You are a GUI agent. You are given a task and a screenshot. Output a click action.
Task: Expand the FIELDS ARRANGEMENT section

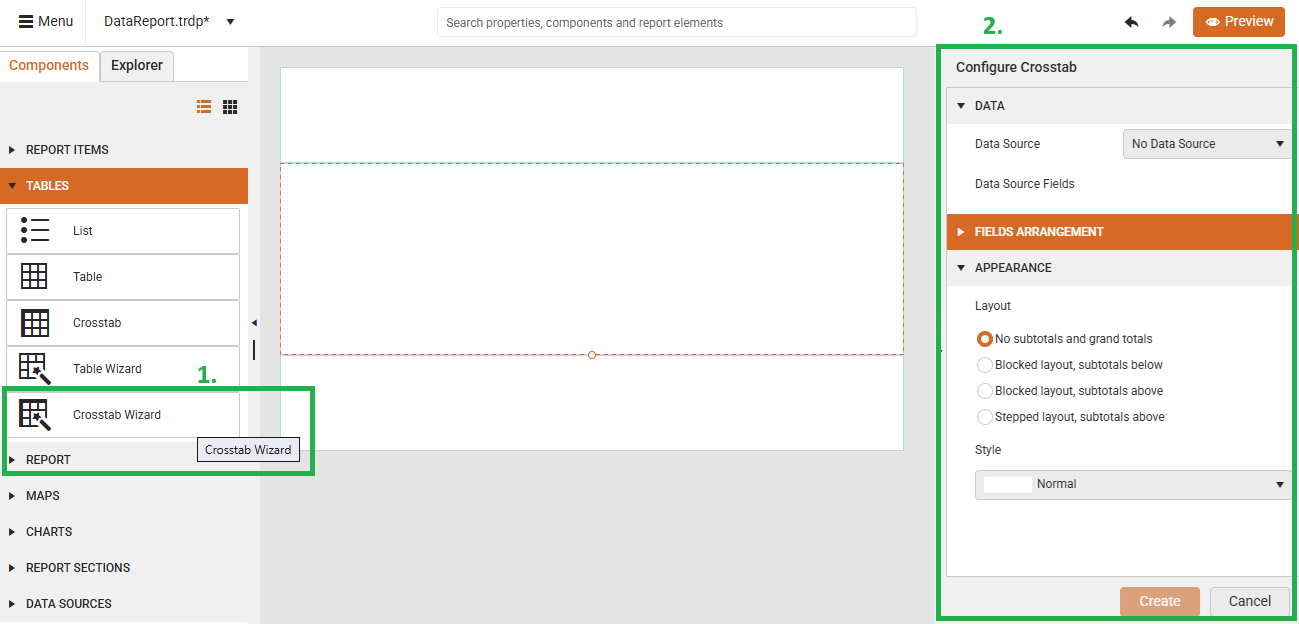1120,232
